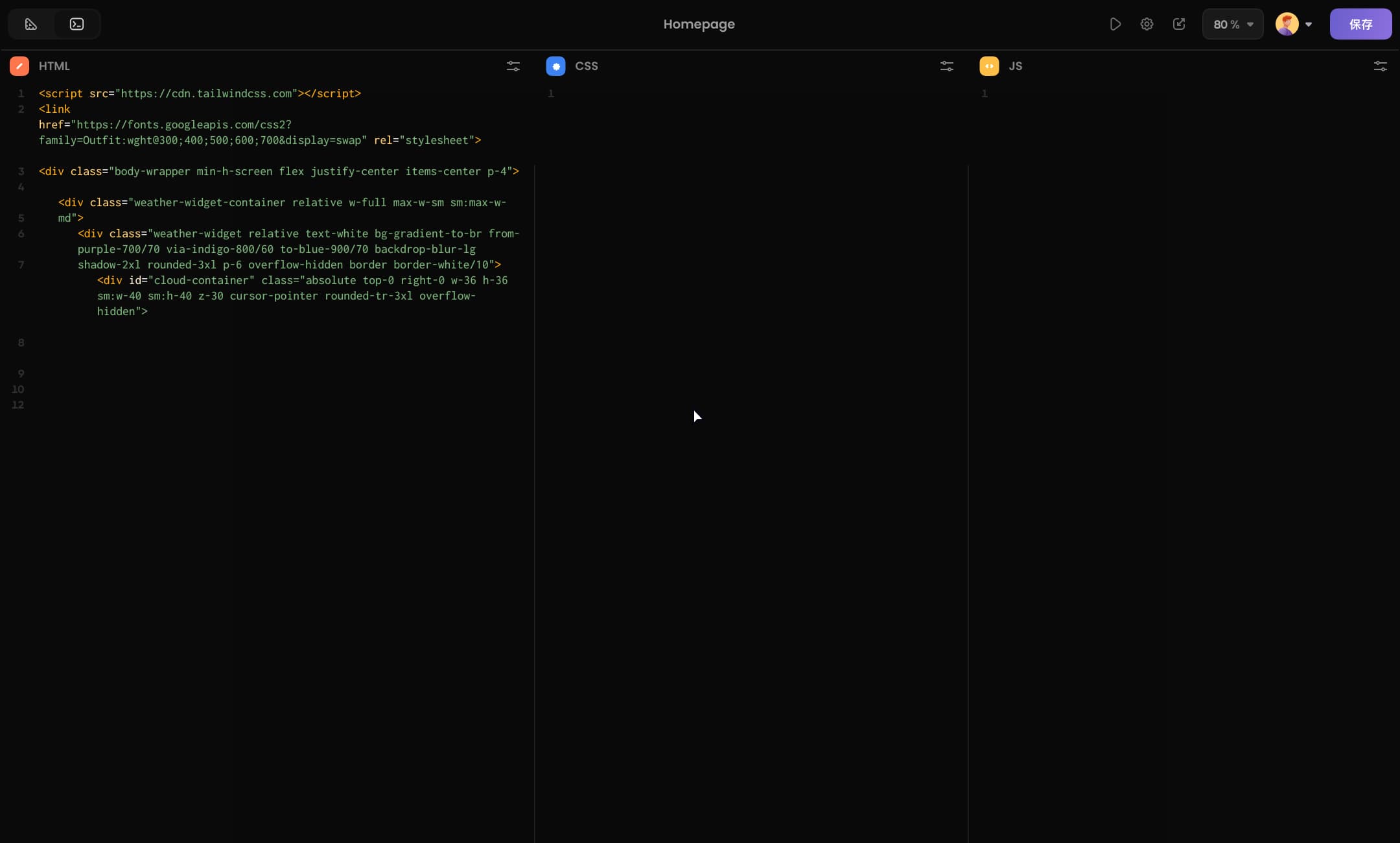Click the purple 保存 save button
Image resolution: width=1400 pixels, height=843 pixels.
[1361, 24]
